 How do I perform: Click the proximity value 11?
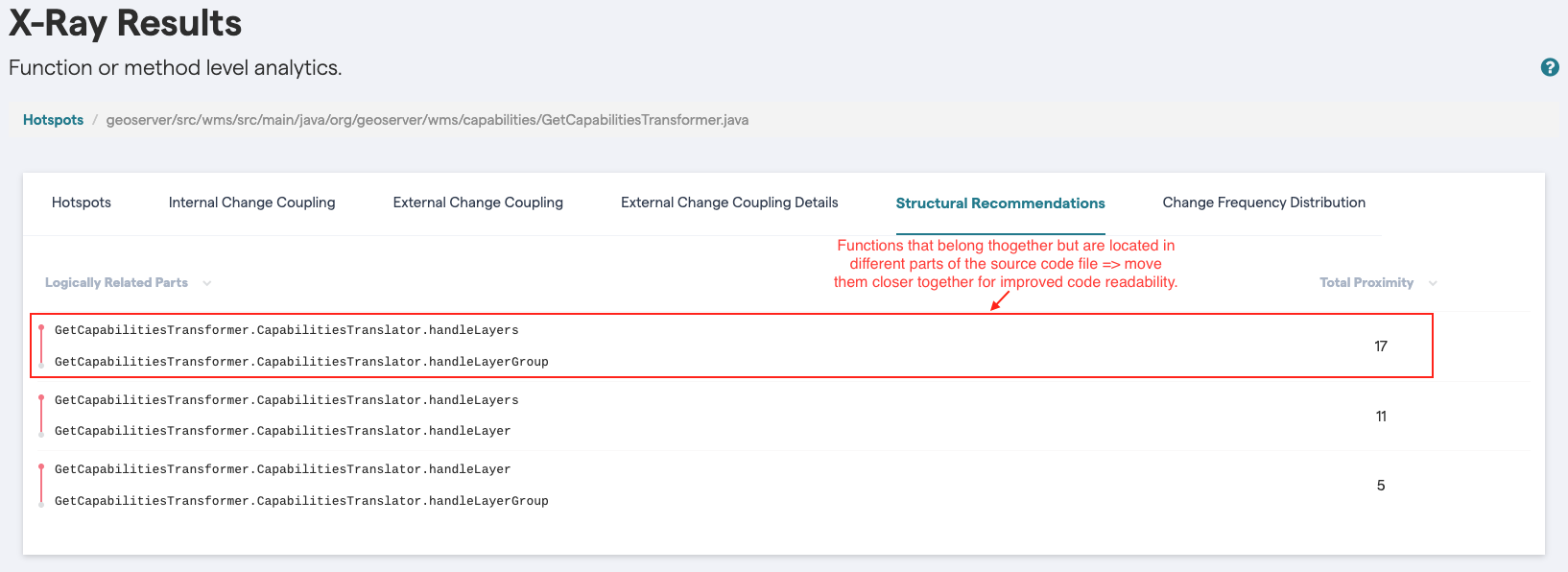1381,417
